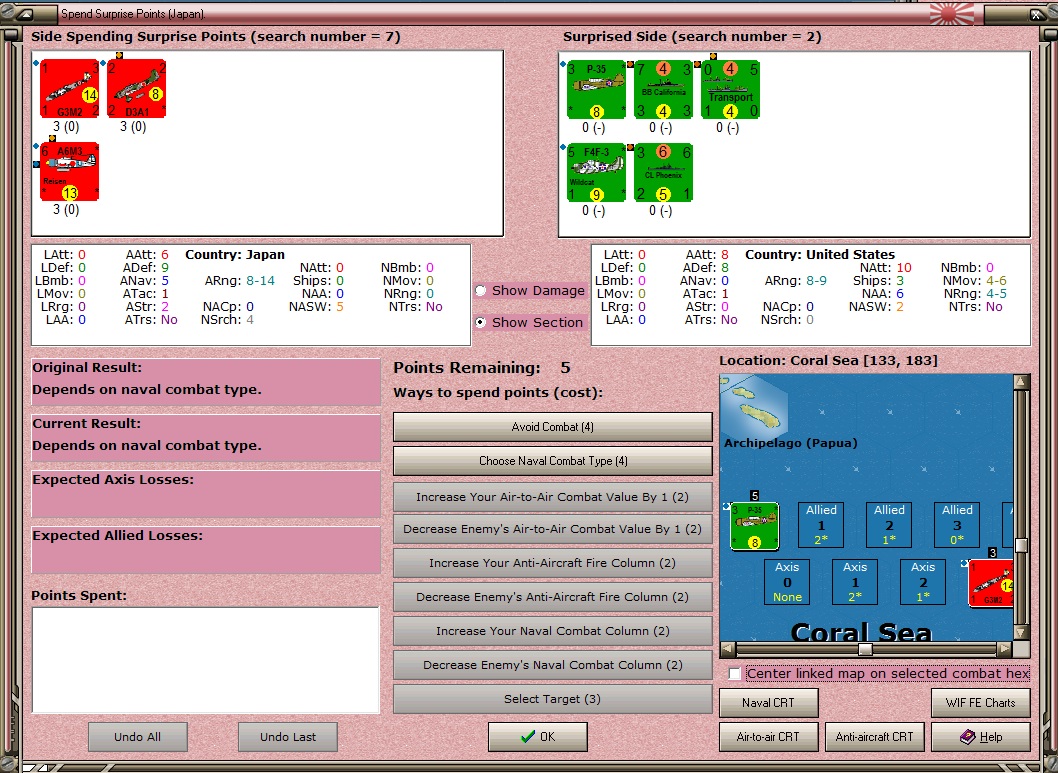Screen dimensions: 1058x773
Task: Close the Spend Surprise Points window
Action: [x=1036, y=13]
